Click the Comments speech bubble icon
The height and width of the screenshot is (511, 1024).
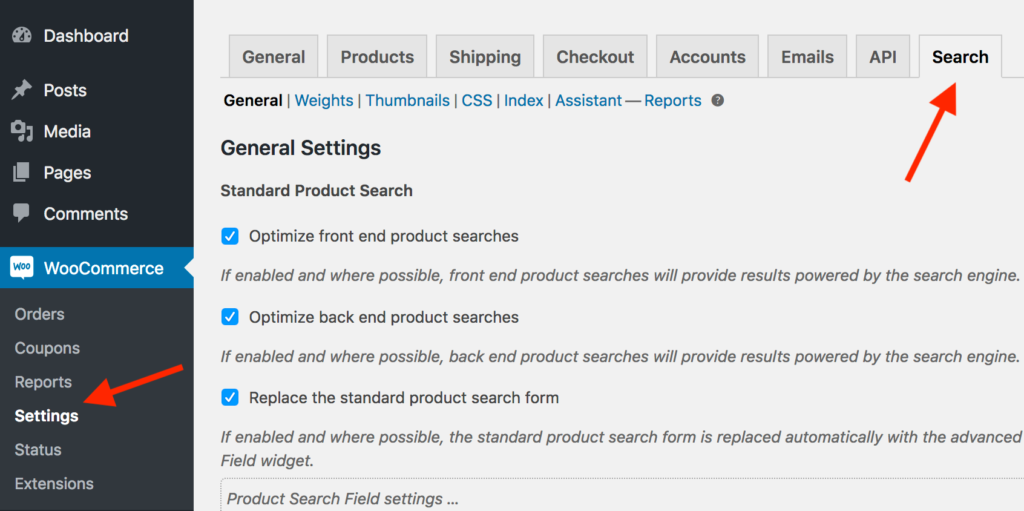[21, 214]
